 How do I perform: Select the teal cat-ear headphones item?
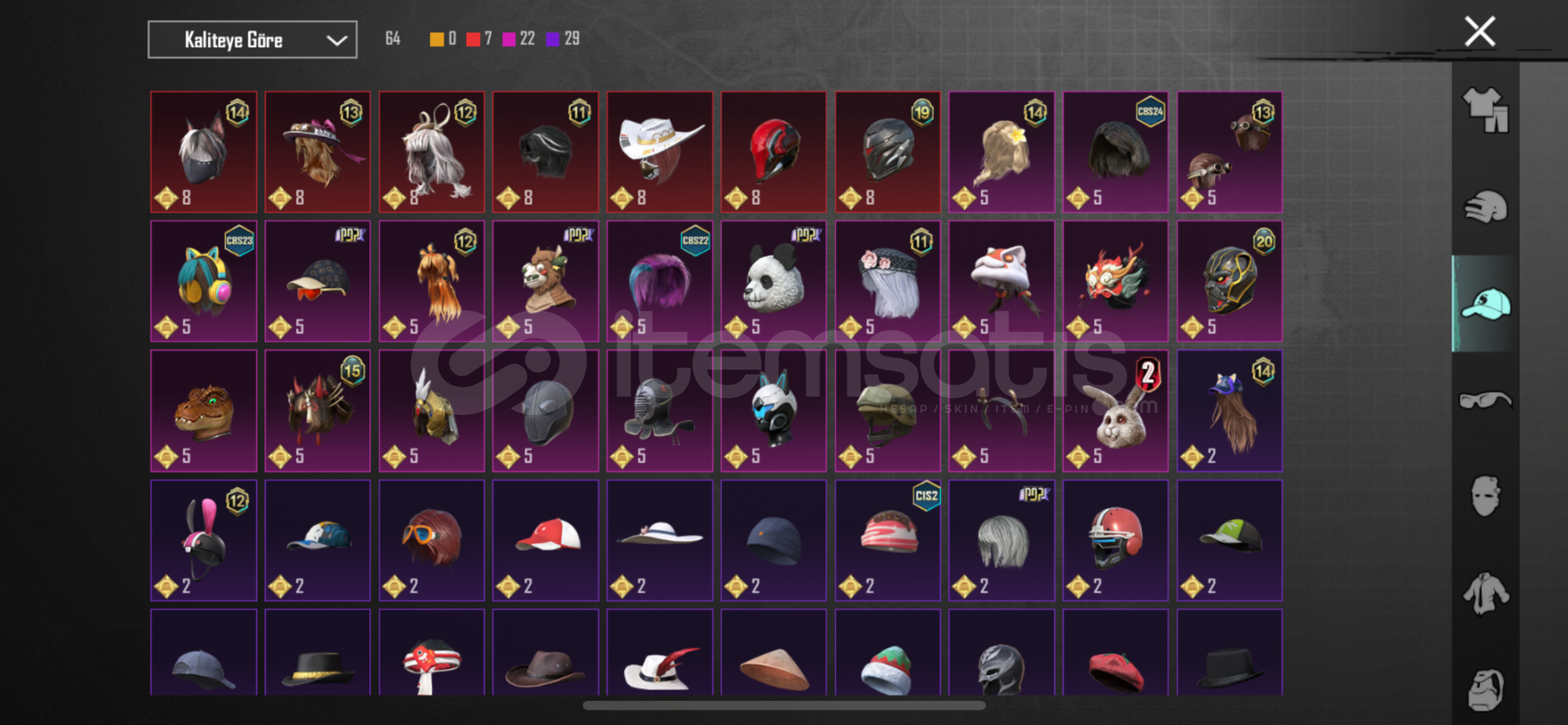204,281
